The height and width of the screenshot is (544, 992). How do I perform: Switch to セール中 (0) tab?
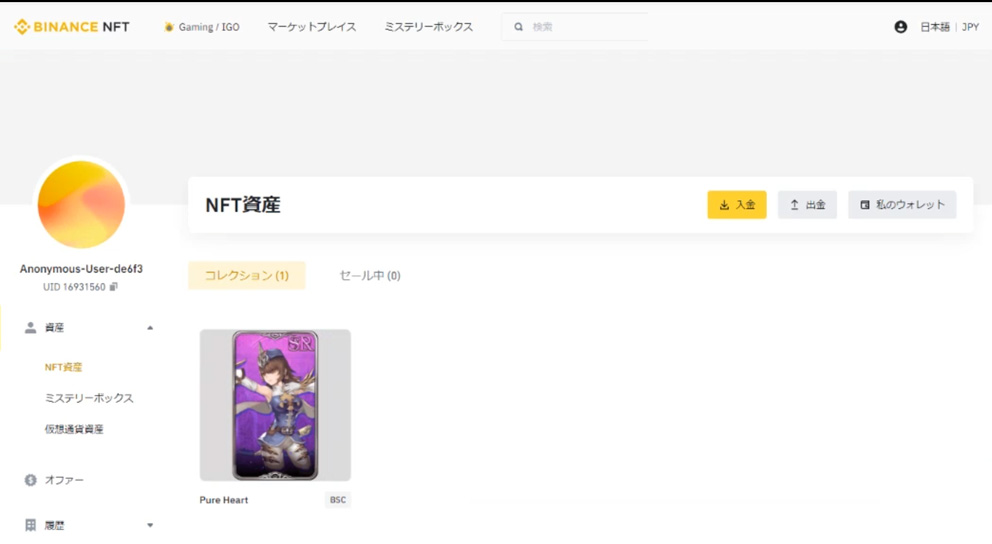coord(369,275)
